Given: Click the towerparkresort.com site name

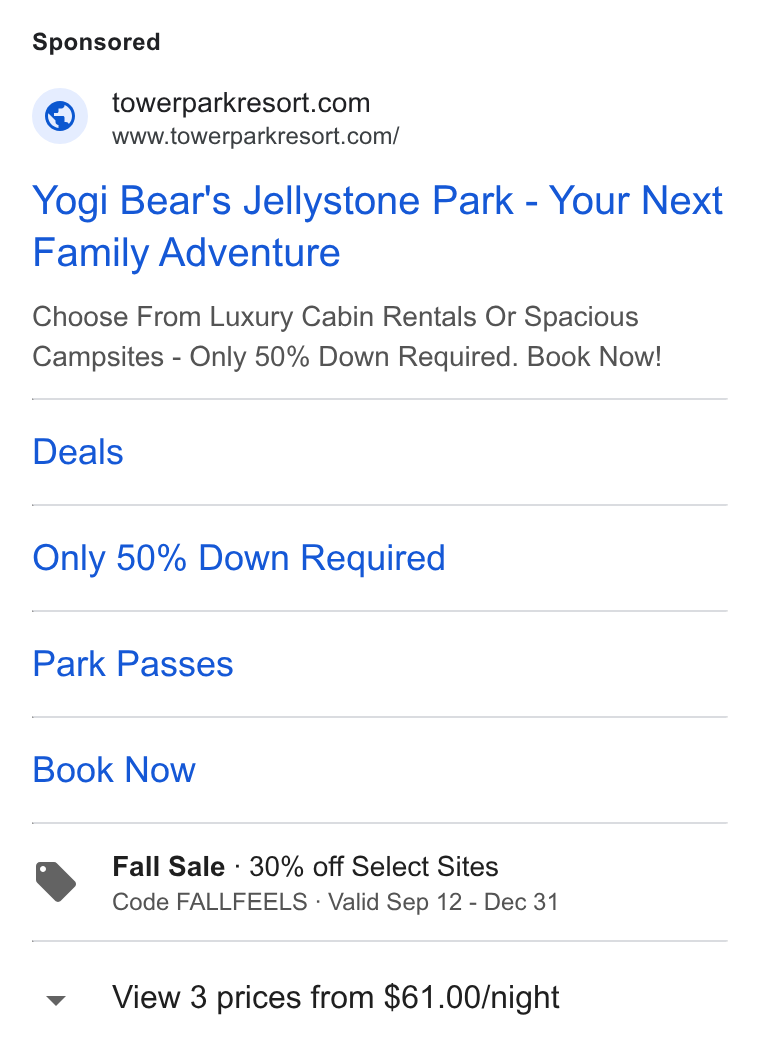Looking at the screenshot, I should 241,103.
